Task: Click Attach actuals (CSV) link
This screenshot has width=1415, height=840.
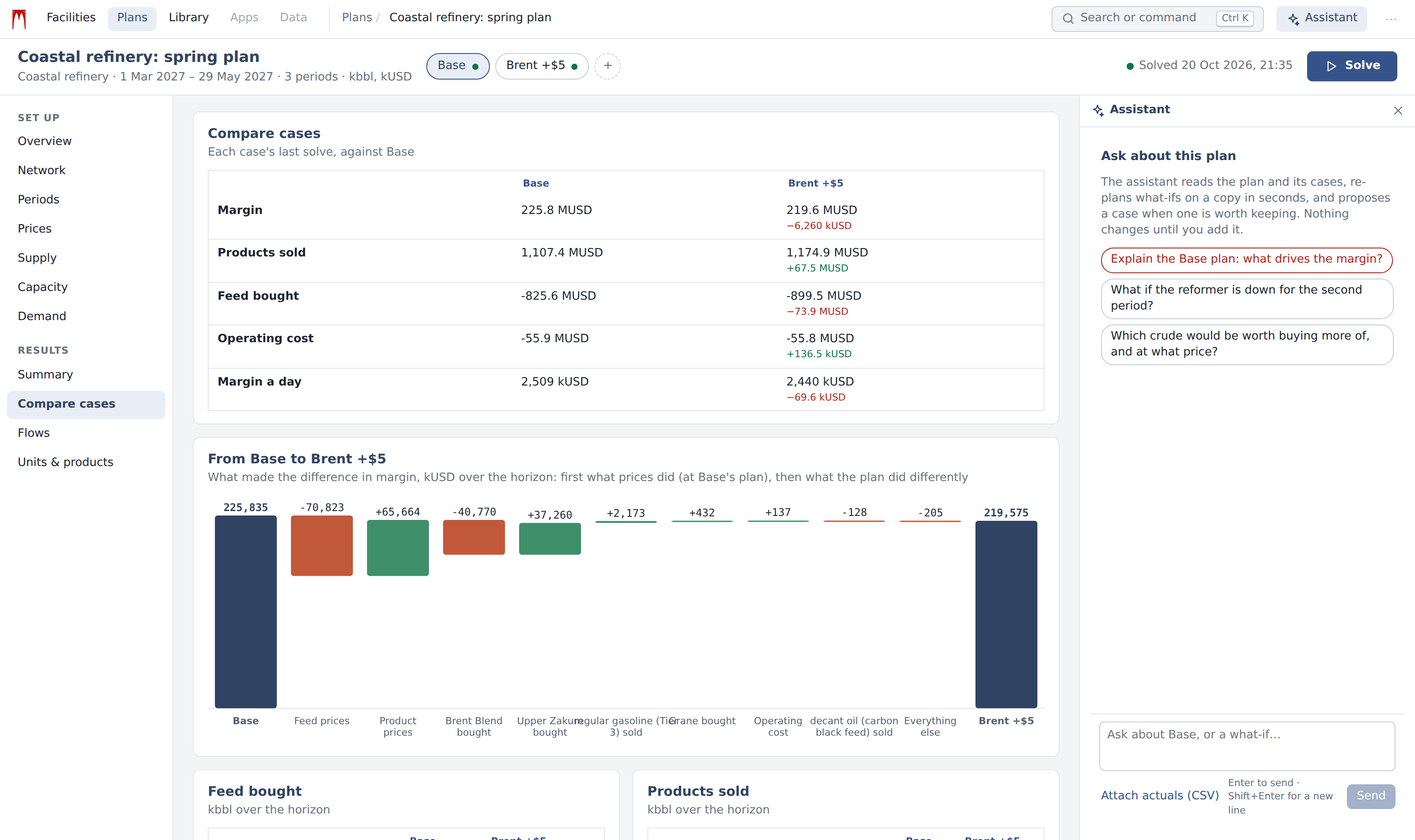Action: click(x=1159, y=795)
